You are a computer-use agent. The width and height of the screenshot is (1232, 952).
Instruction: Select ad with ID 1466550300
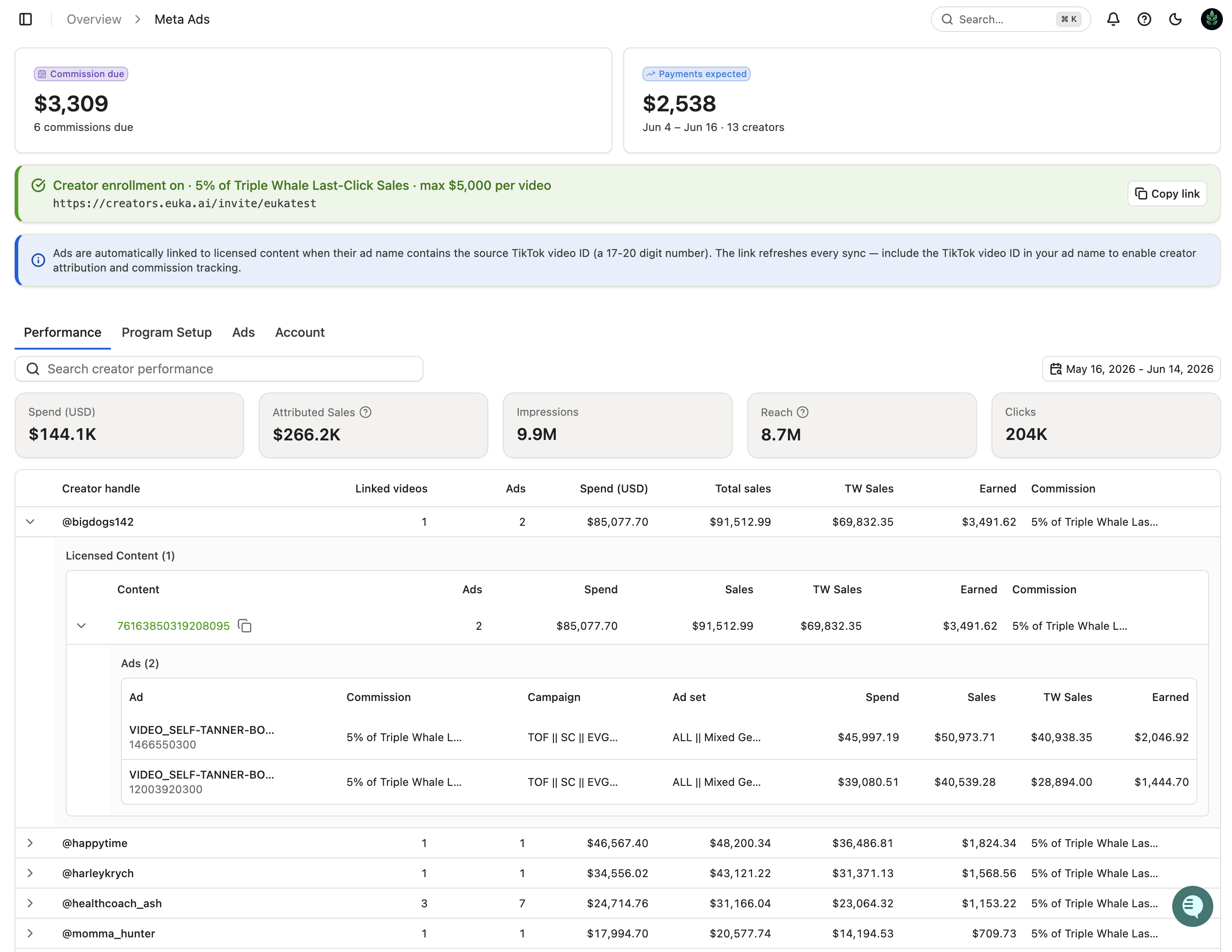click(659, 737)
